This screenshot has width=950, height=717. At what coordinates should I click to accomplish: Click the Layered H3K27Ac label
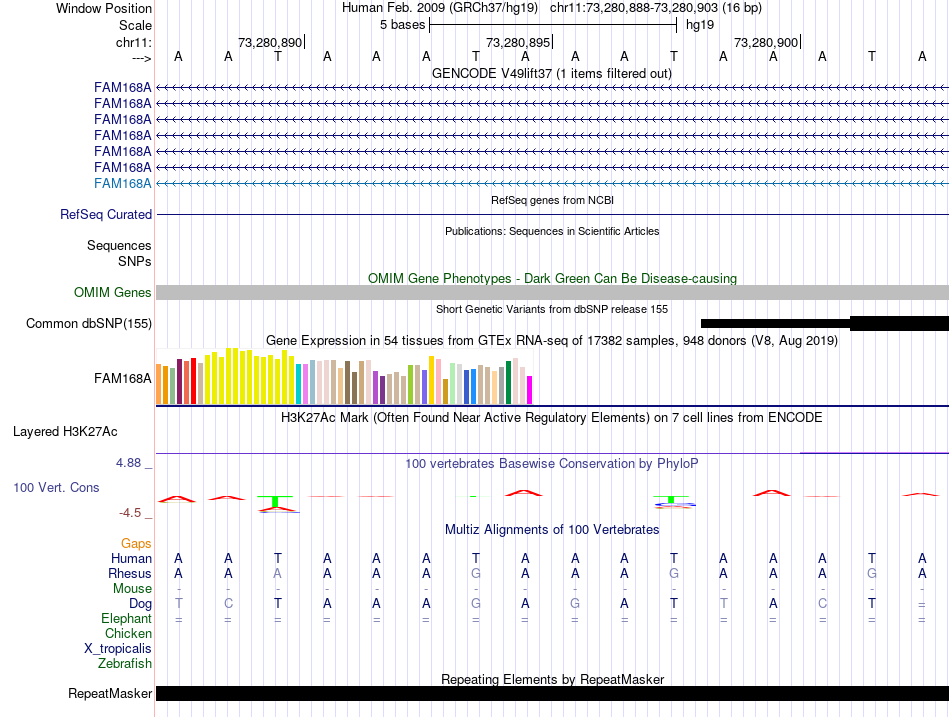pos(65,432)
